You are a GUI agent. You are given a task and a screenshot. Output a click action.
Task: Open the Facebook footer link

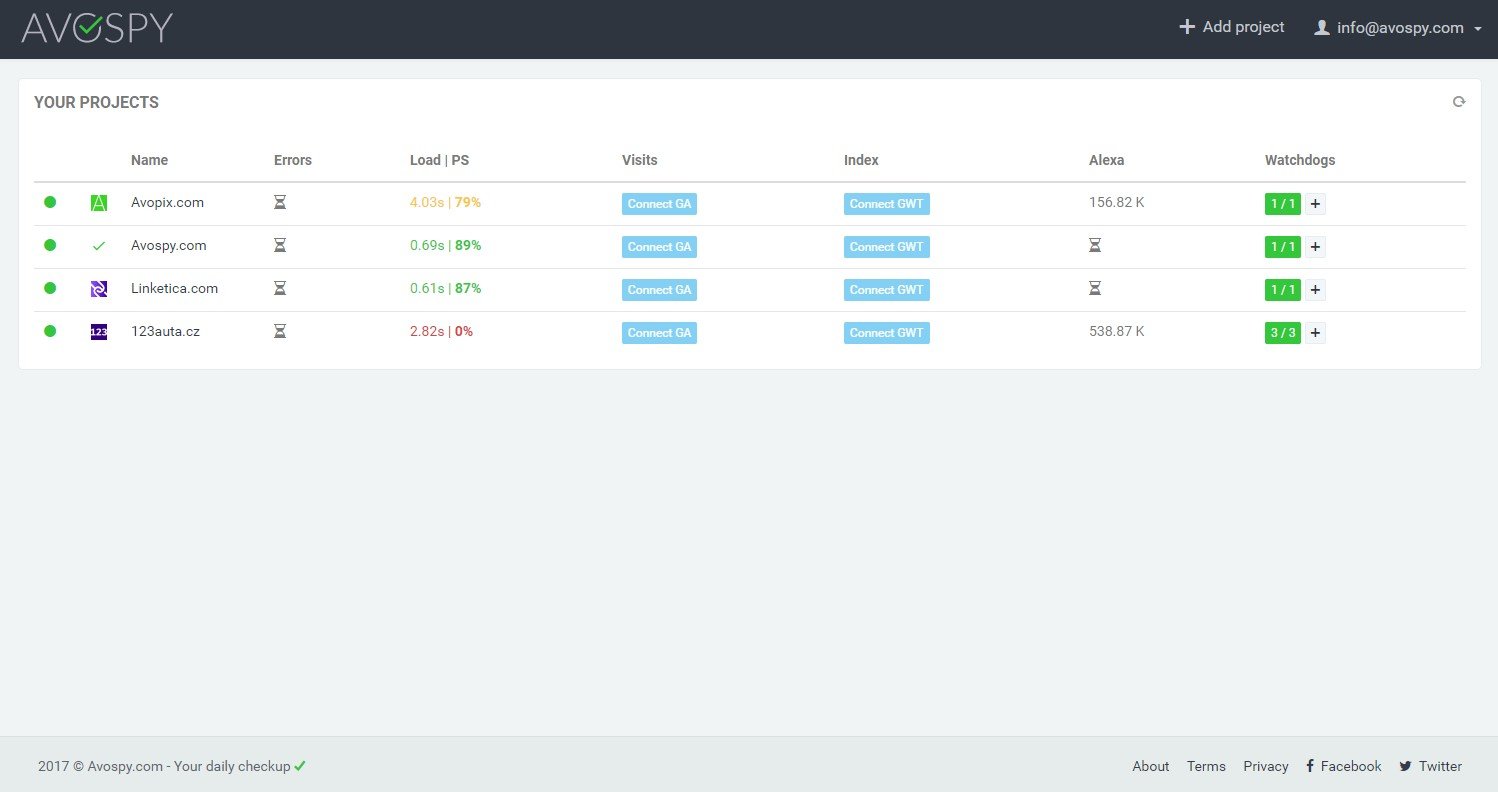(x=1344, y=766)
